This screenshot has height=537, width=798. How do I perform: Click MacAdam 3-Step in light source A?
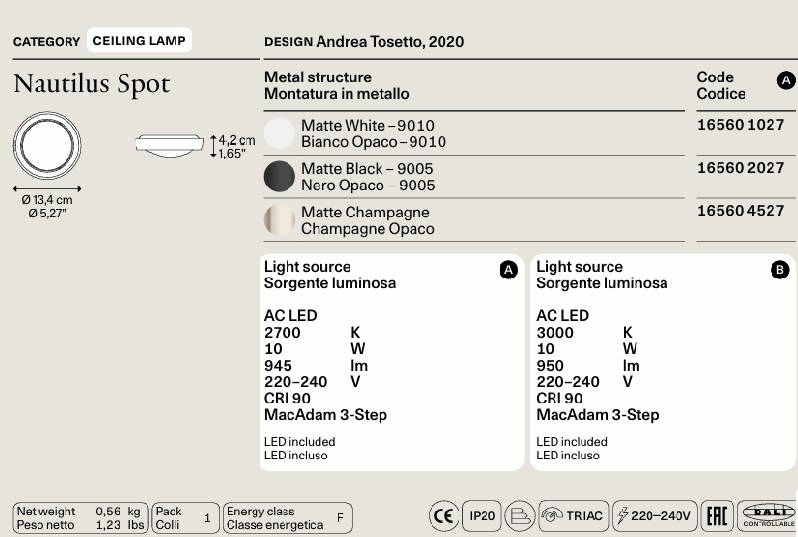325,415
